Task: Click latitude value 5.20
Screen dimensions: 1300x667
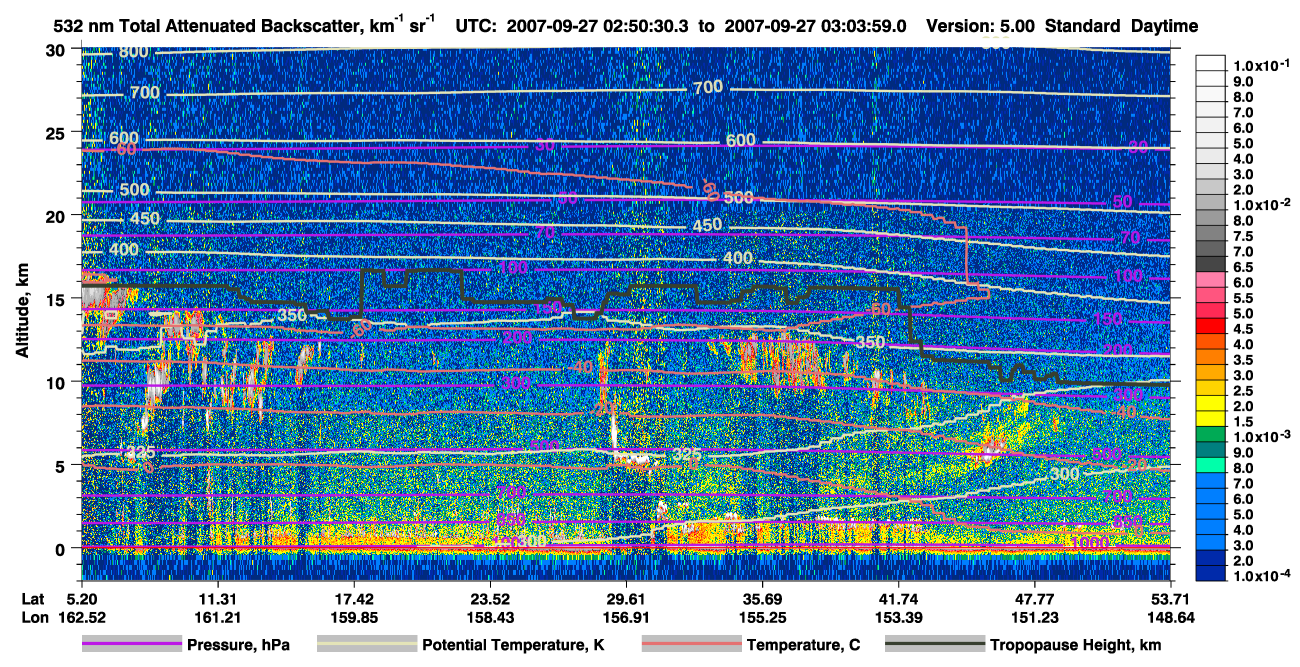Action: click(81, 599)
